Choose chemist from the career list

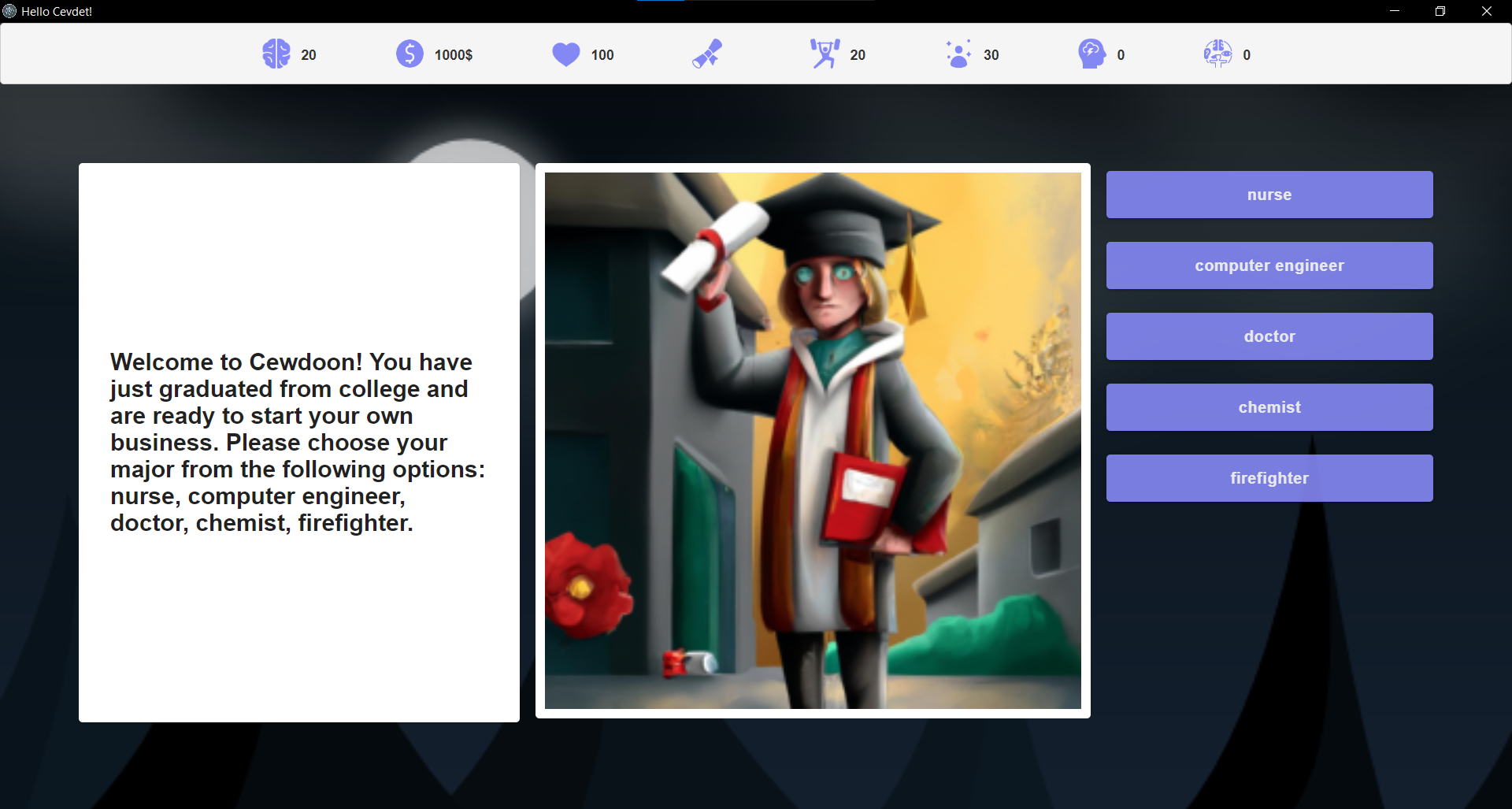coord(1269,406)
